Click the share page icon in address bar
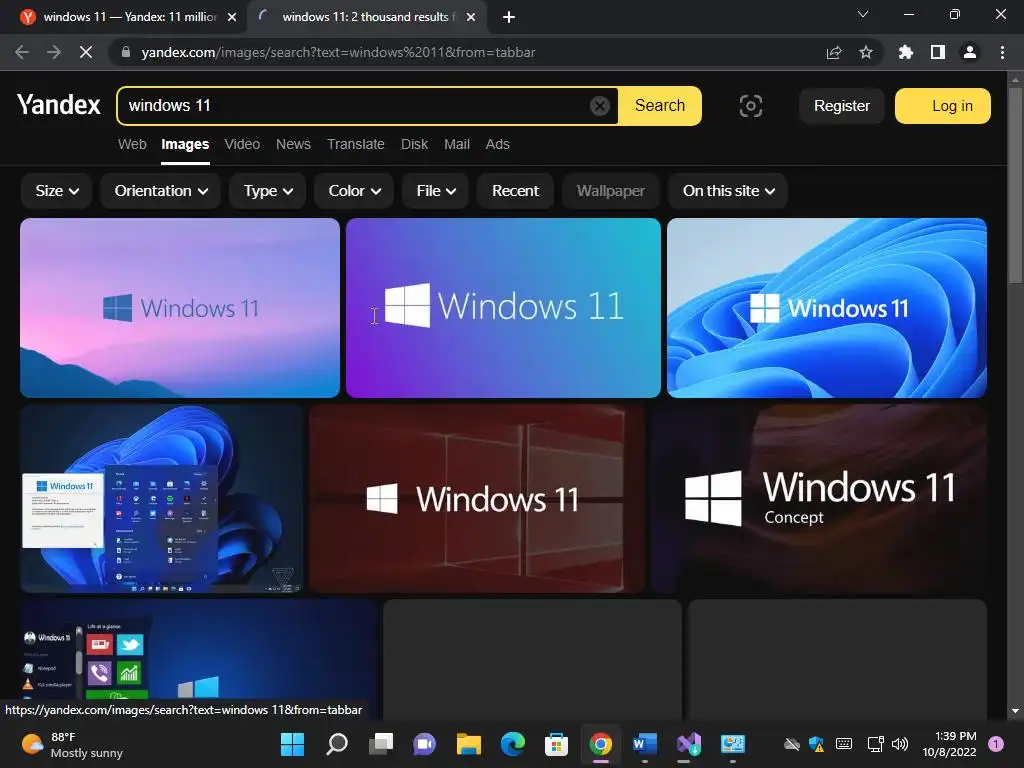1024x768 pixels. tap(834, 52)
